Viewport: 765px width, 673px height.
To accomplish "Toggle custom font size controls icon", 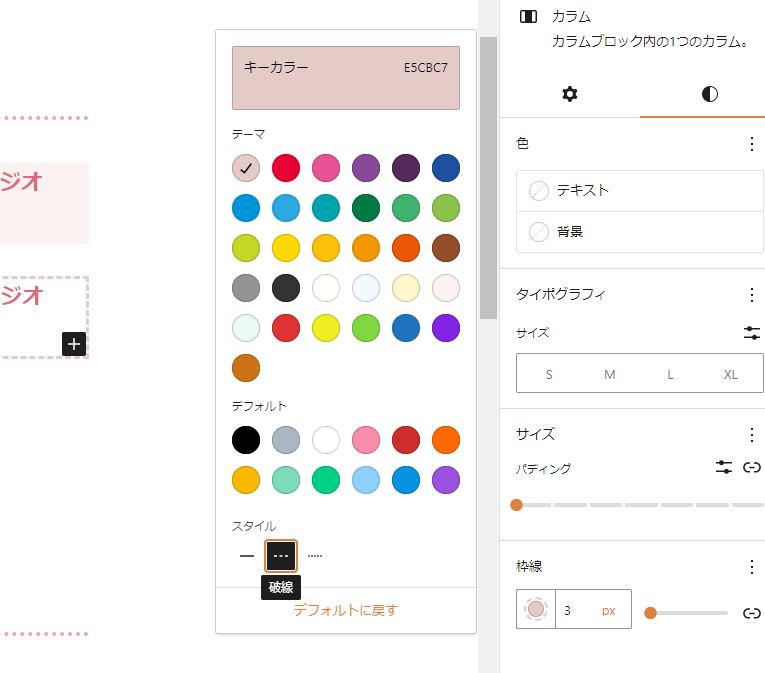I will click(751, 333).
